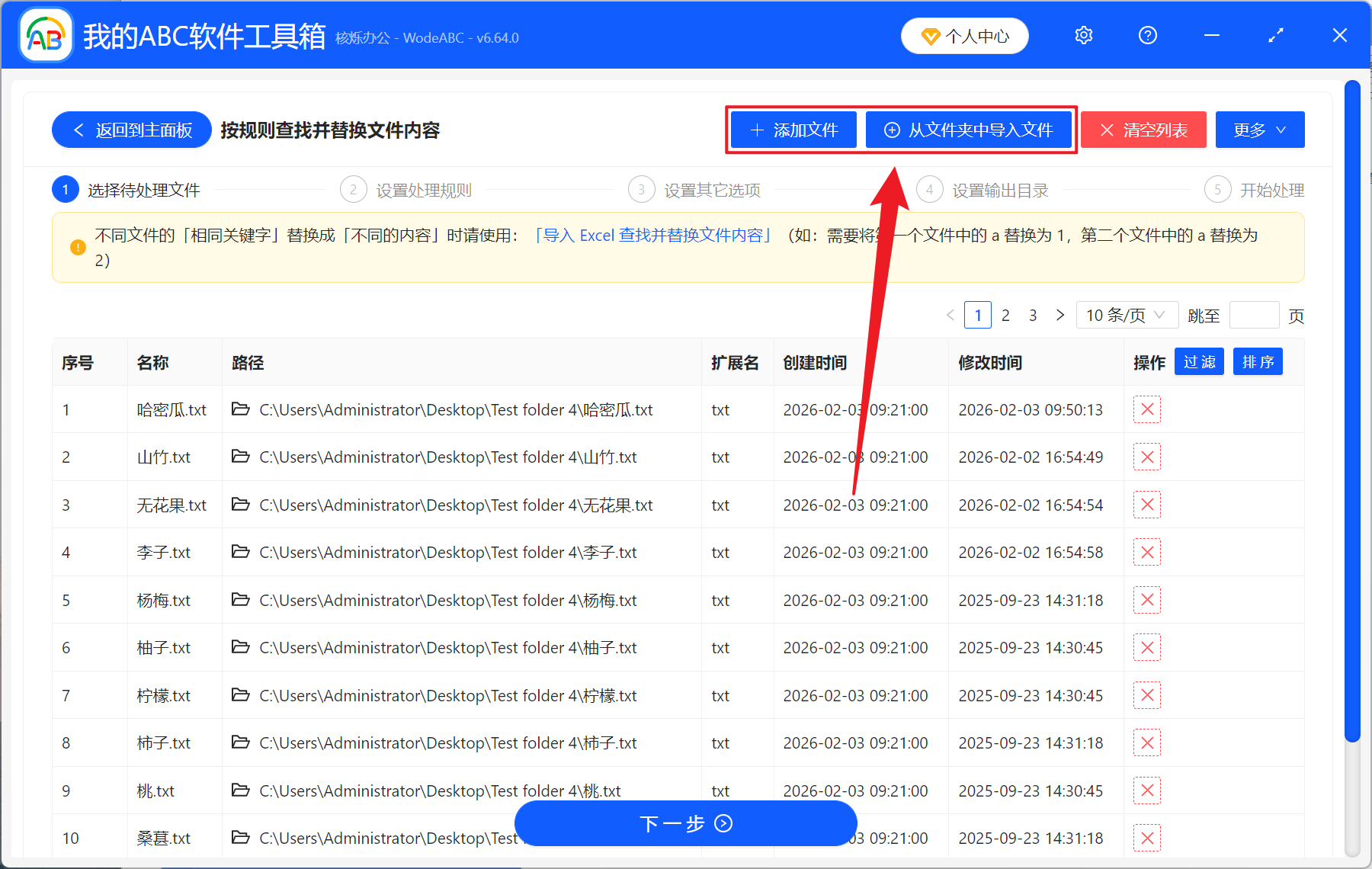Click the next page chevron in pagination

[x=1060, y=315]
